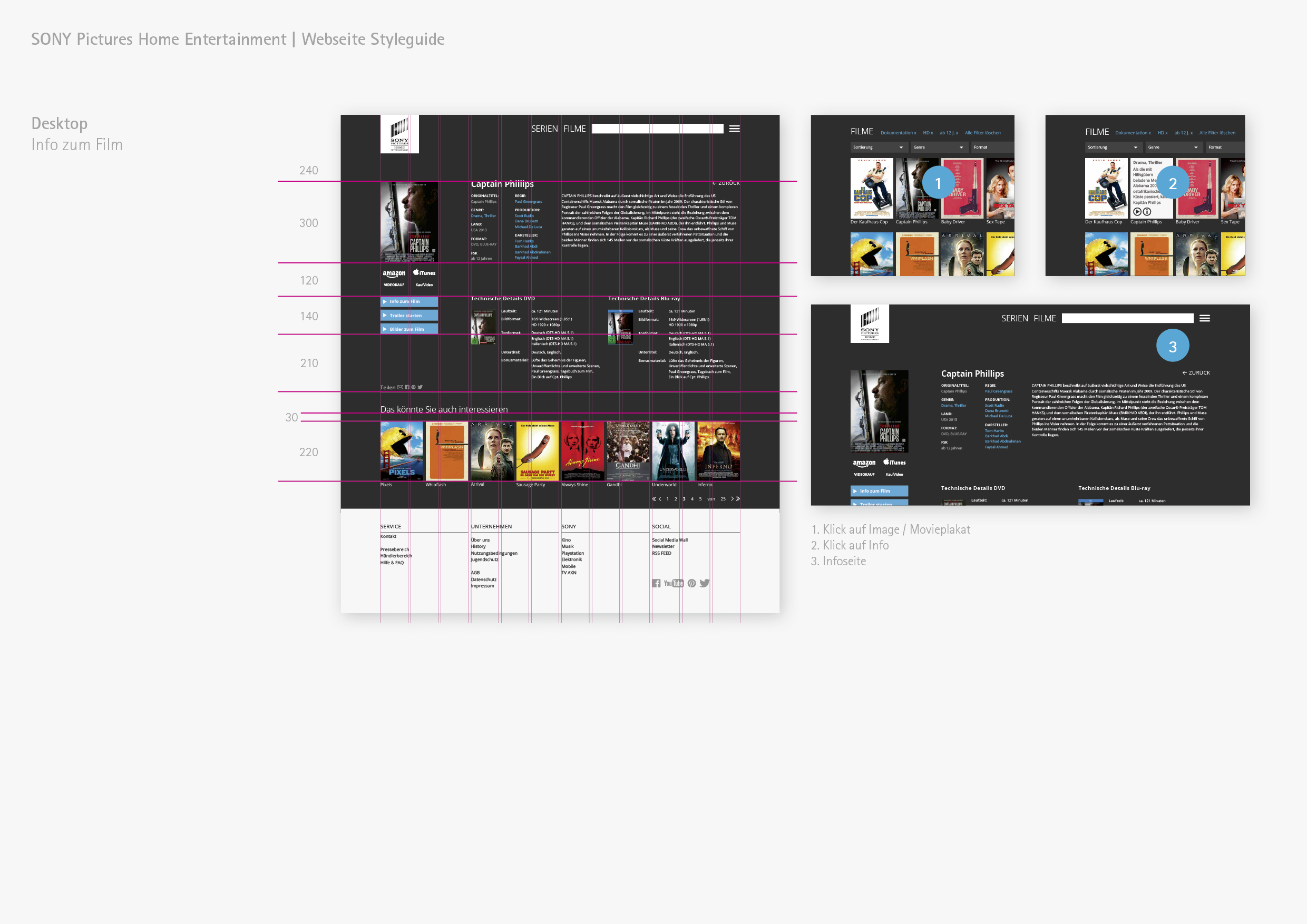Click ZURÜCK back link in main mockup
This screenshot has width=1307, height=924.
[x=726, y=183]
